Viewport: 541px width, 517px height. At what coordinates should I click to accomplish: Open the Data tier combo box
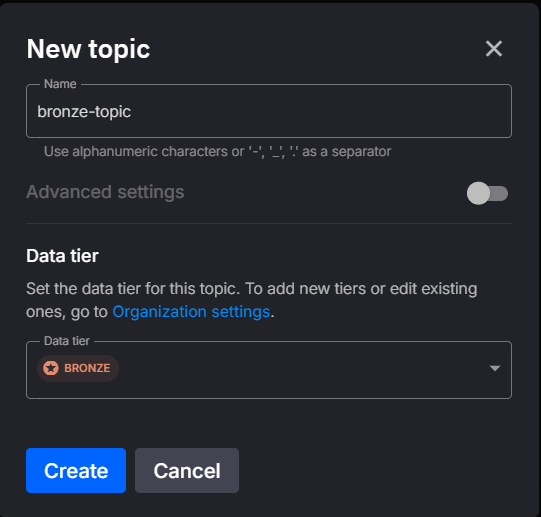(269, 370)
